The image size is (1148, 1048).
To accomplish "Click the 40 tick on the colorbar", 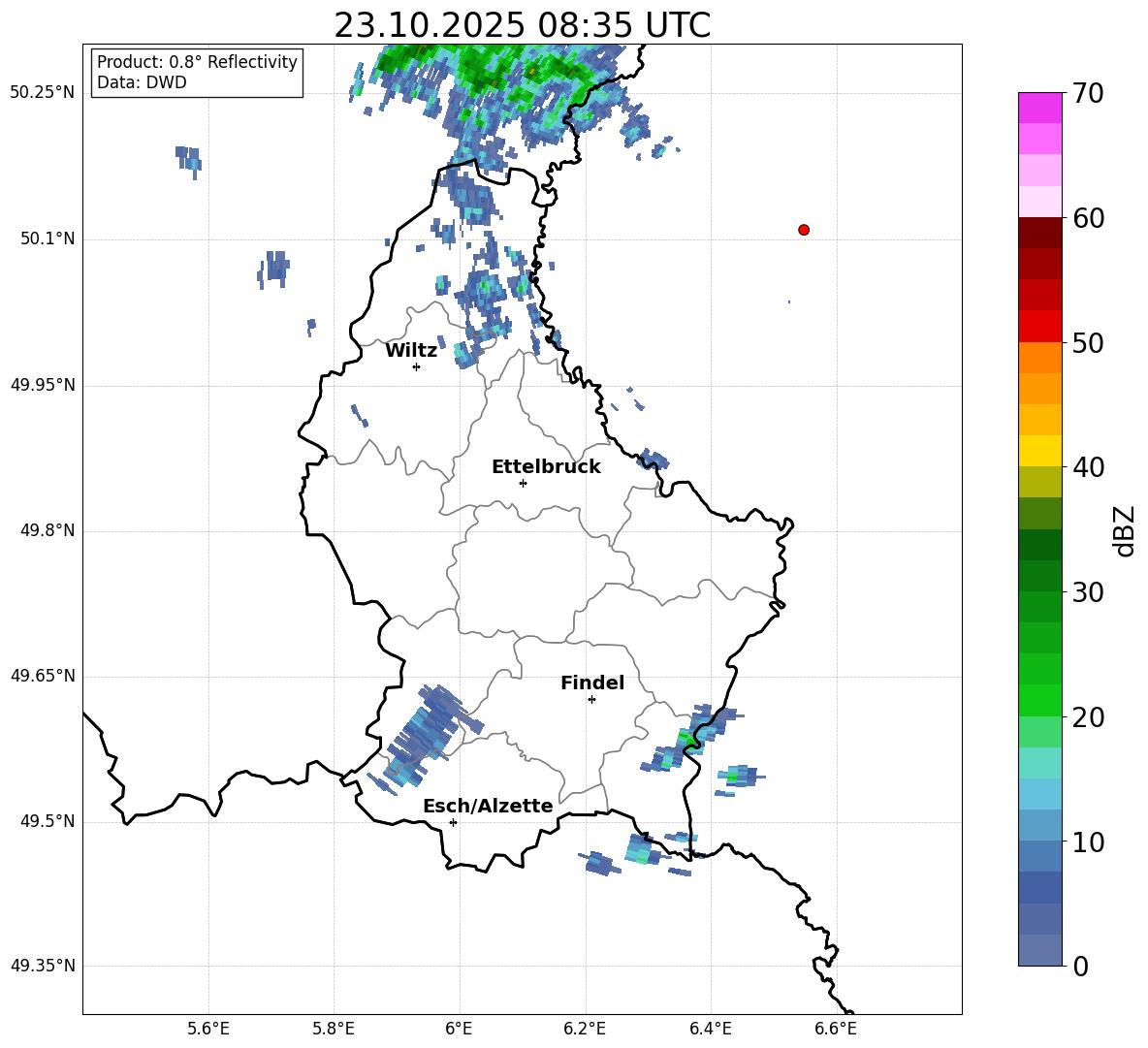I will 1088,467.
